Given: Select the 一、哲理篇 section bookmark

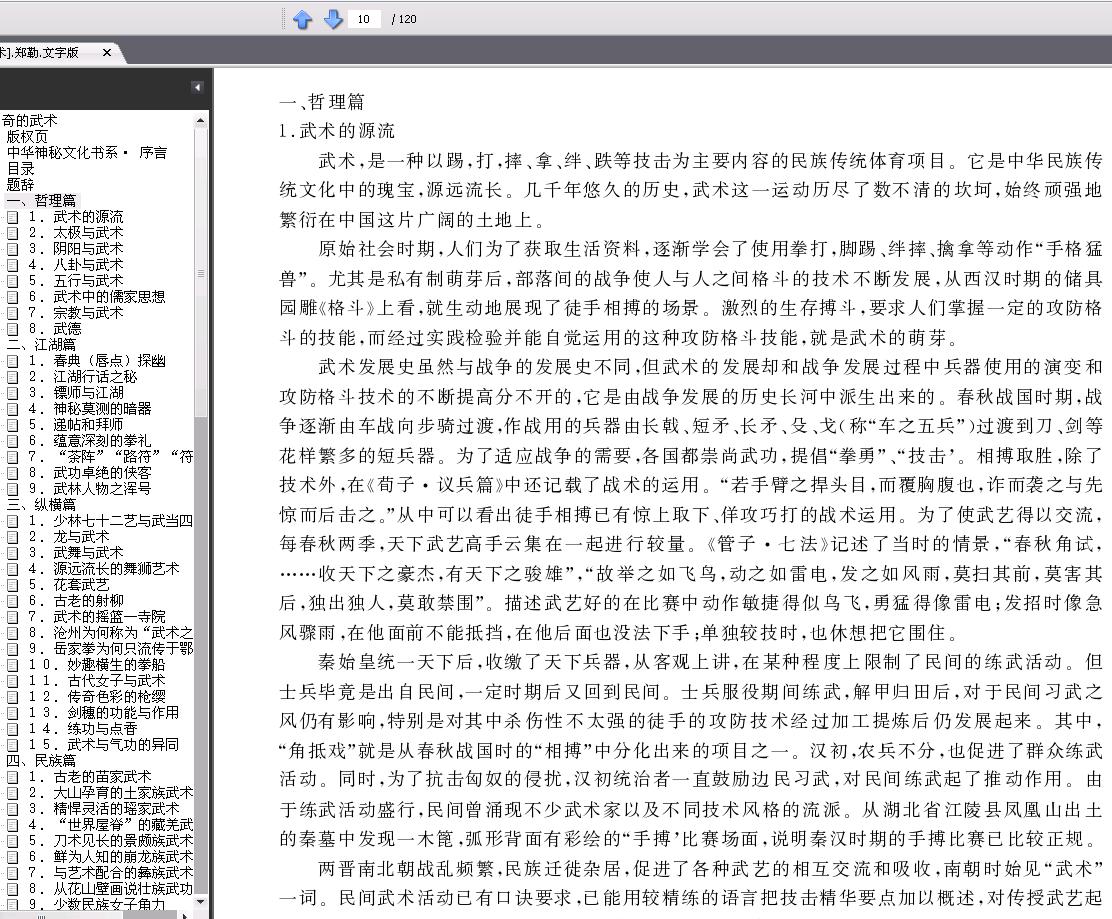Looking at the screenshot, I should (41, 201).
